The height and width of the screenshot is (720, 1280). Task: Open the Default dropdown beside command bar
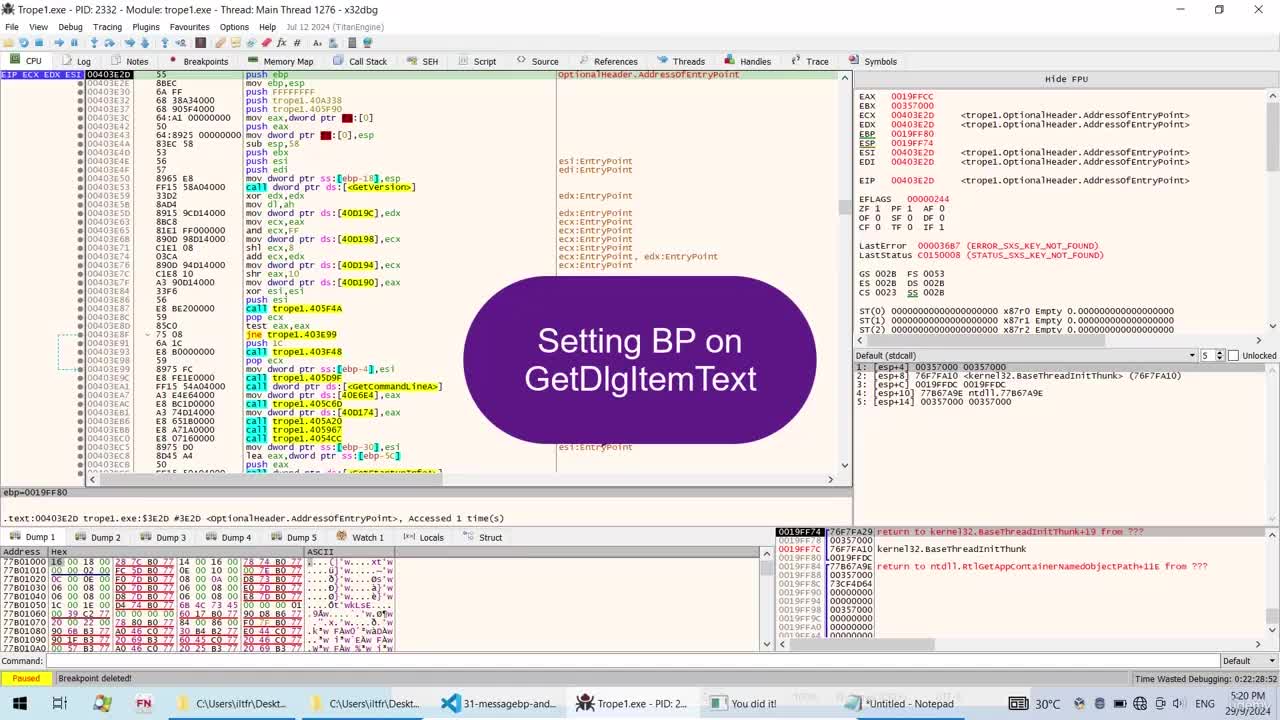click(1249, 661)
